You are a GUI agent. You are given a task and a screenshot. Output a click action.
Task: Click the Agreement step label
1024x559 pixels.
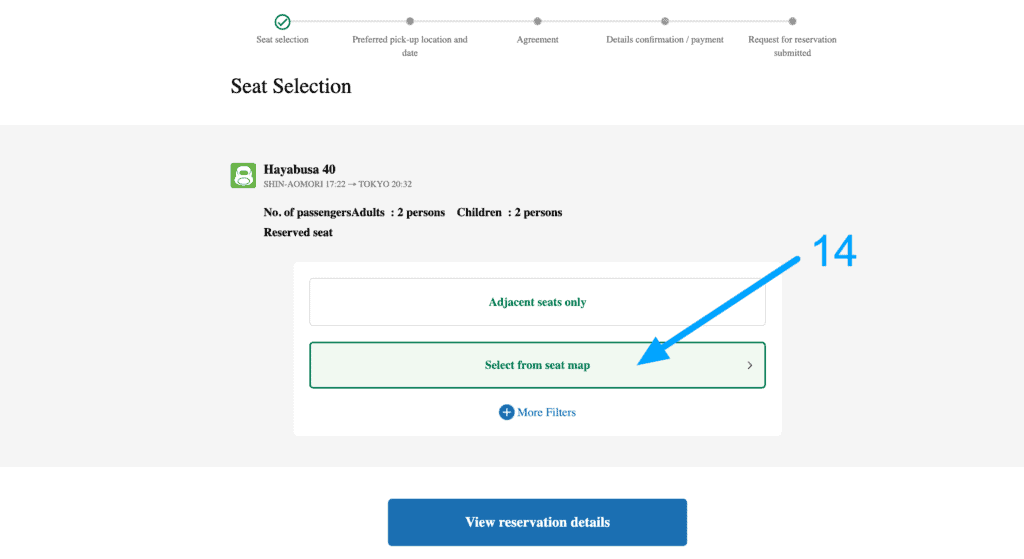click(x=537, y=39)
